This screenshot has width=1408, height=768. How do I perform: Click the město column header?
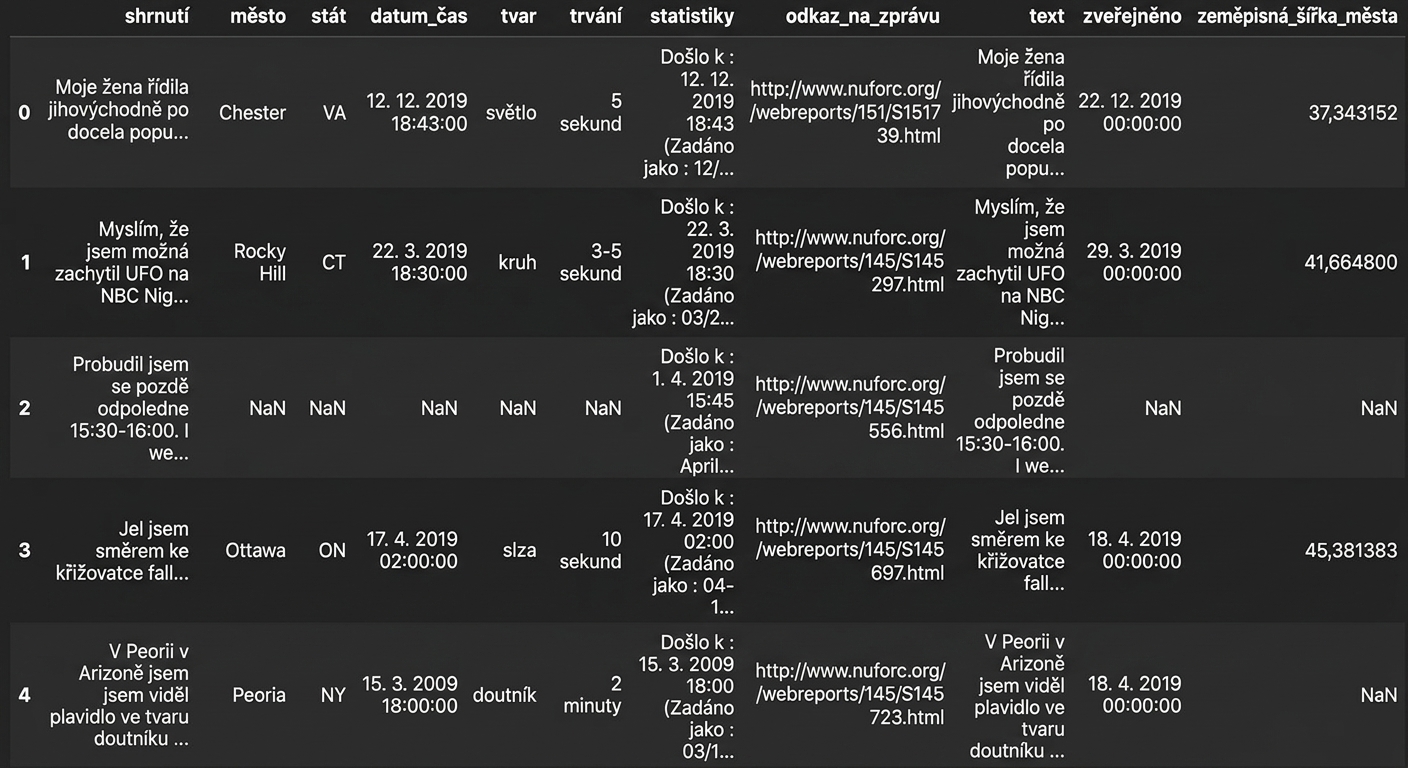[x=257, y=16]
